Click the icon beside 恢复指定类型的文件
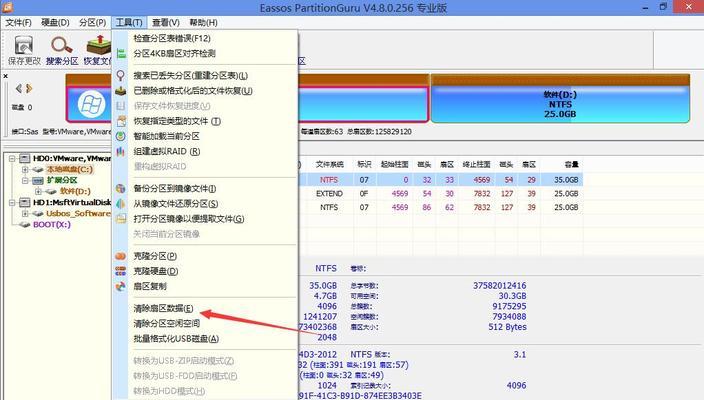 click(121, 121)
